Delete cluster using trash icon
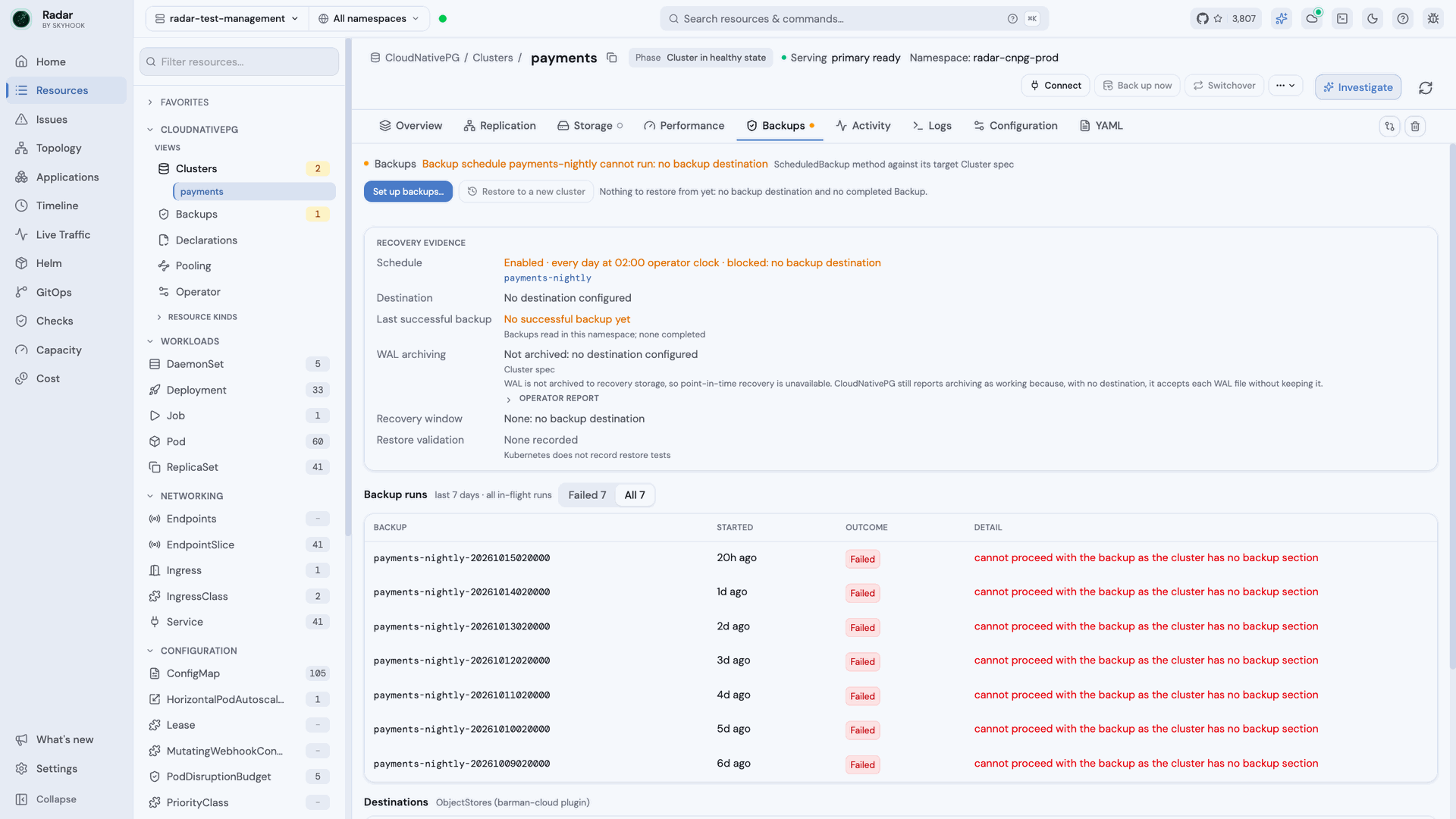Screen dimensions: 1456x819 [x=1415, y=127]
